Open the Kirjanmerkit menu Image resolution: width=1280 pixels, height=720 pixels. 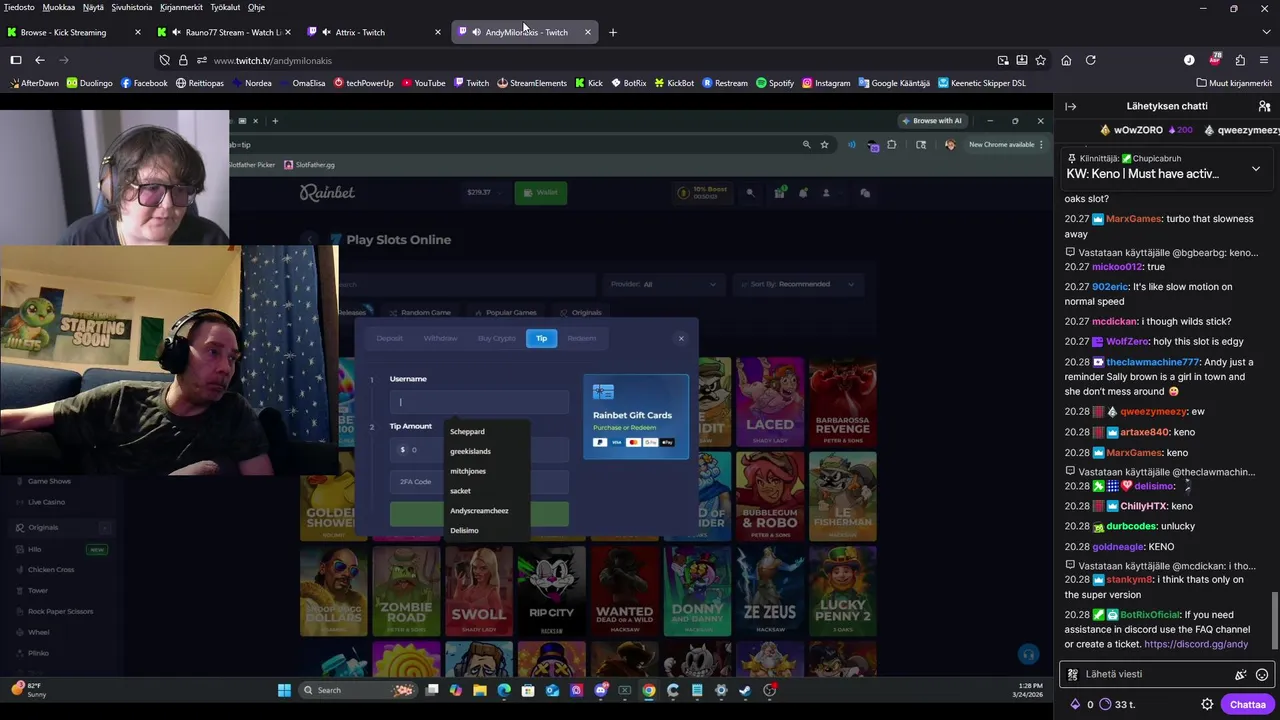(x=181, y=7)
